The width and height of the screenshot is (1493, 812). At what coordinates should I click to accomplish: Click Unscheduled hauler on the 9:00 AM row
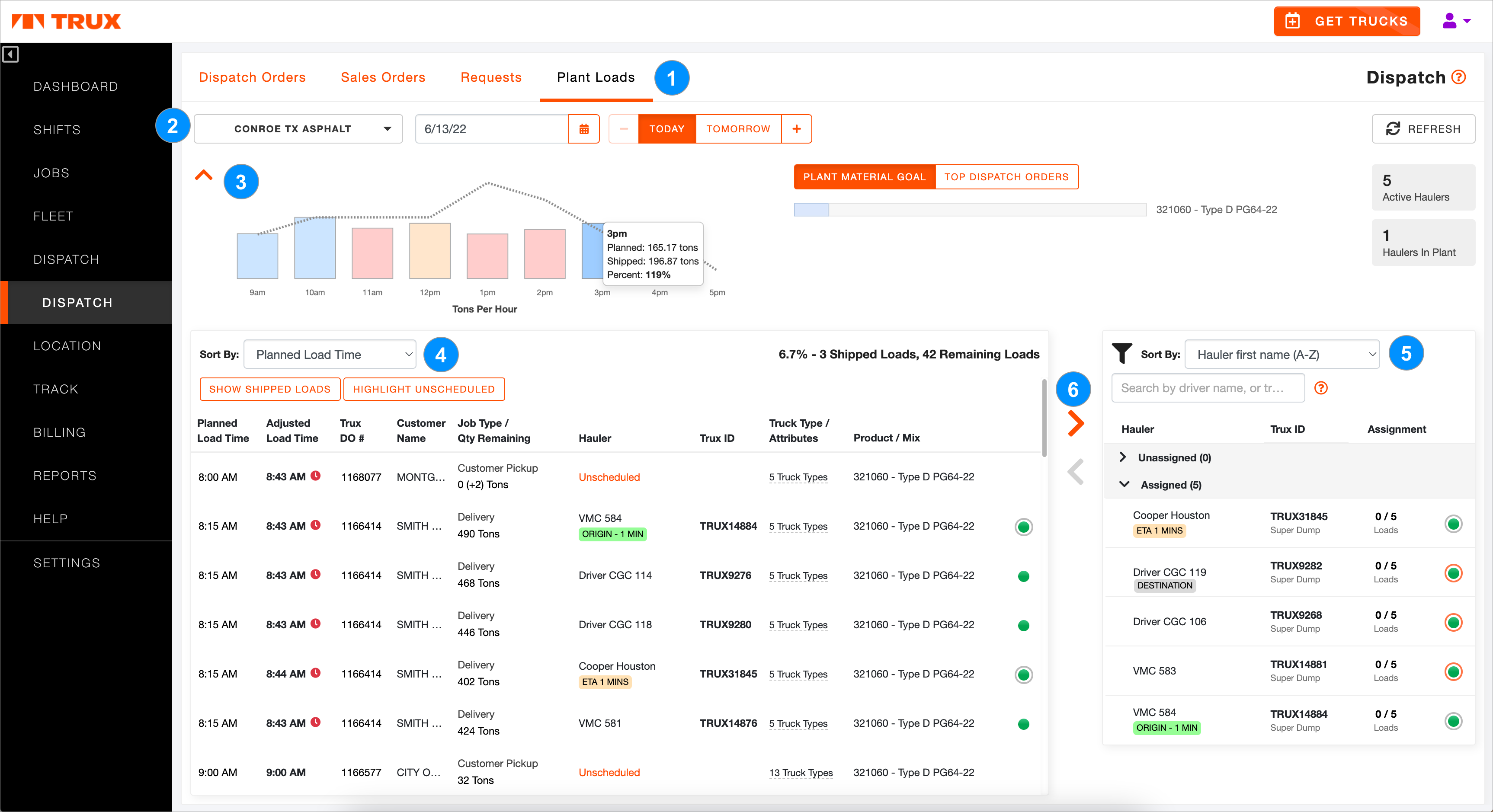pyautogui.click(x=609, y=773)
